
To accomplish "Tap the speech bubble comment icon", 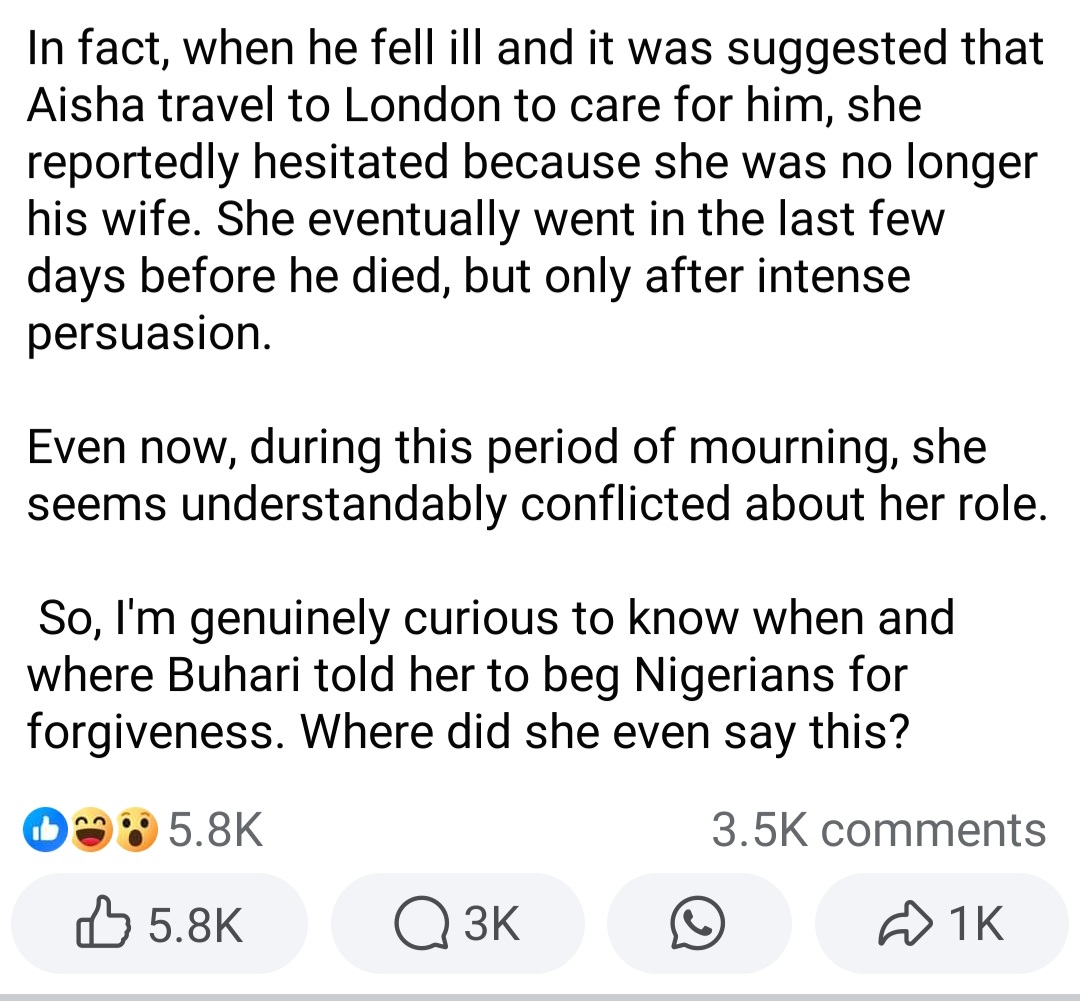I will (x=422, y=924).
